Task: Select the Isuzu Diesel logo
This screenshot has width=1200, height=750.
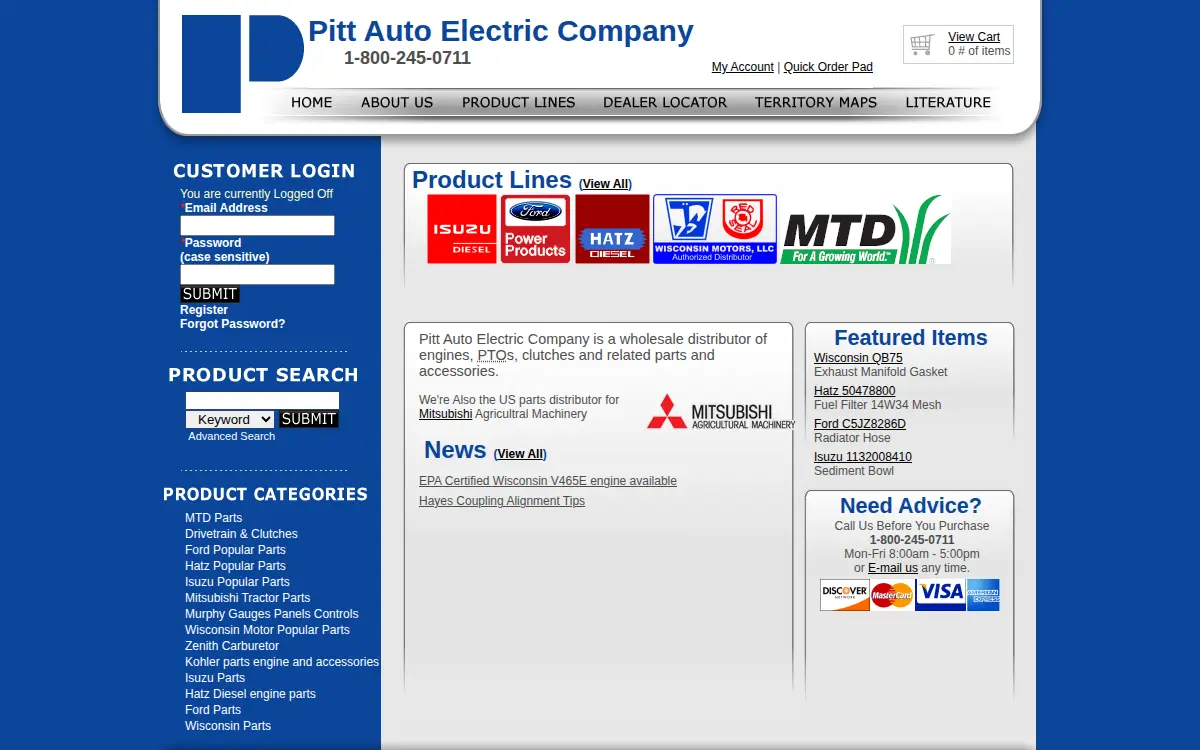Action: point(462,229)
